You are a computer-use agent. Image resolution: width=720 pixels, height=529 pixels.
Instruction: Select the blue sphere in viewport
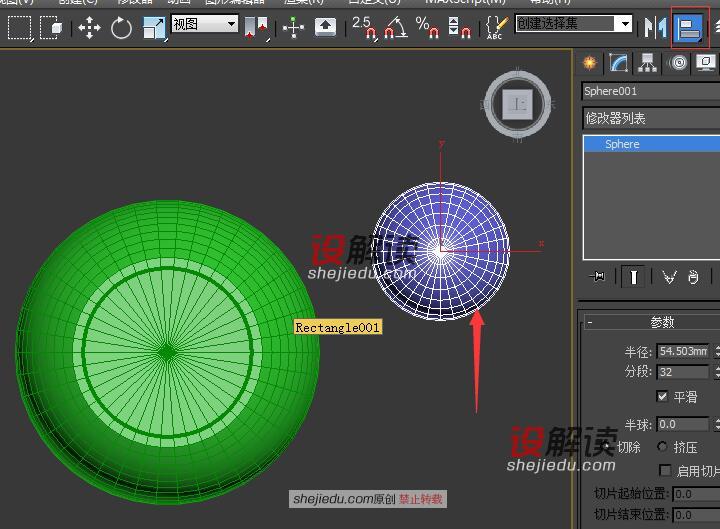[441, 251]
